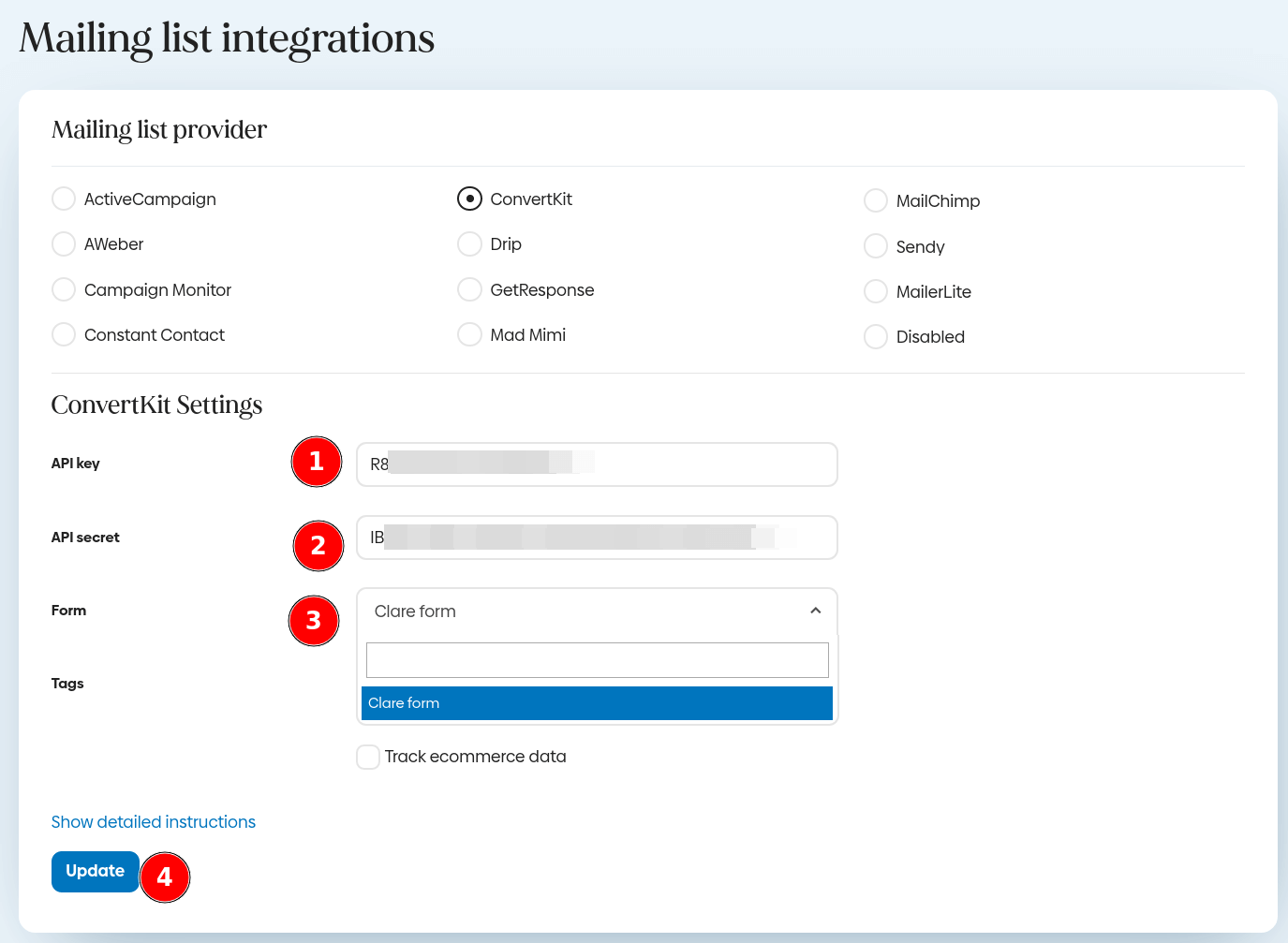Choose the Sendy radio option
The height and width of the screenshot is (943, 1288).
click(x=876, y=246)
